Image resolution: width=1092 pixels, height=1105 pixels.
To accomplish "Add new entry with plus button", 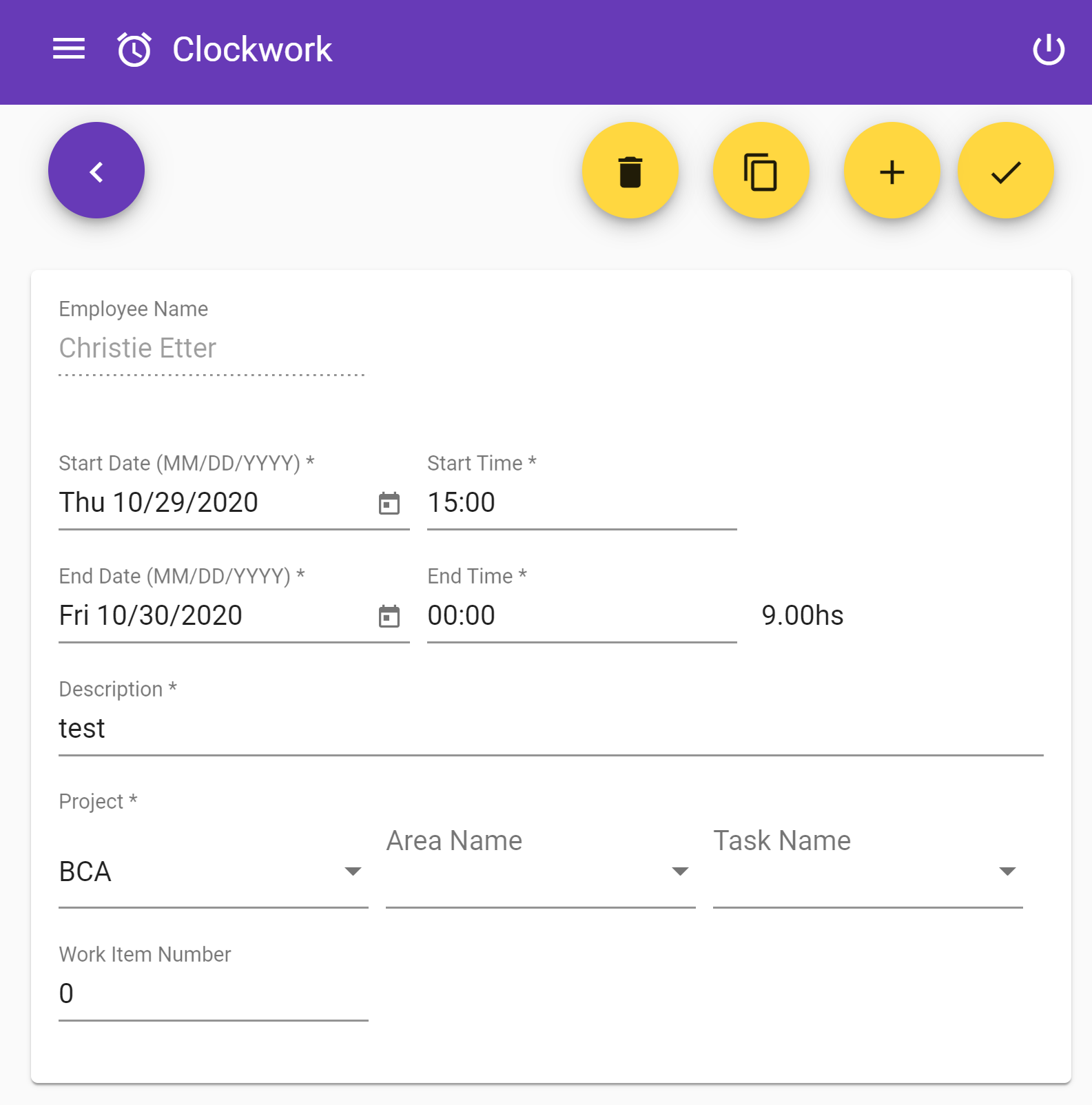I will [x=892, y=171].
